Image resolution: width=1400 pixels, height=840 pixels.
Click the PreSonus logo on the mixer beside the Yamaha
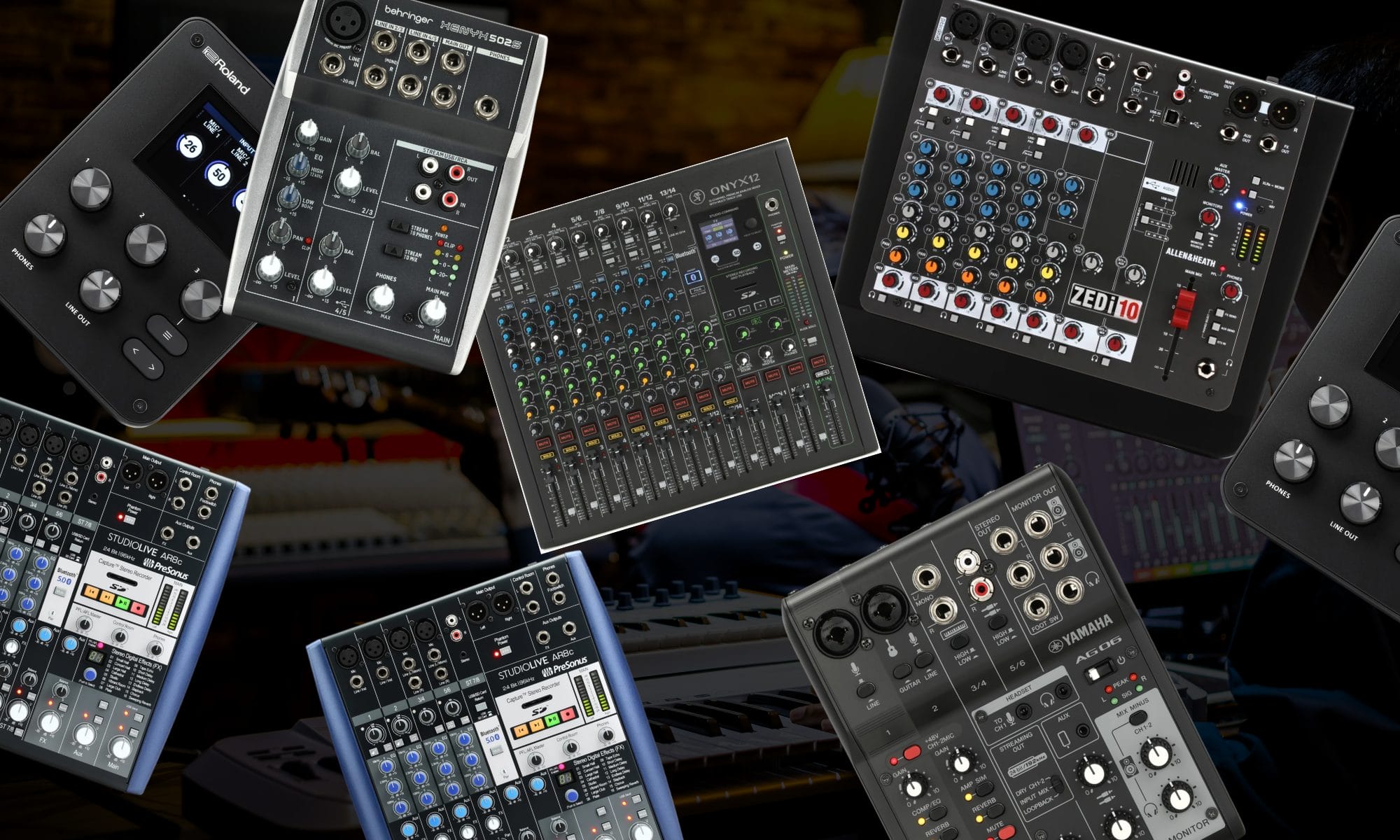tap(565, 666)
